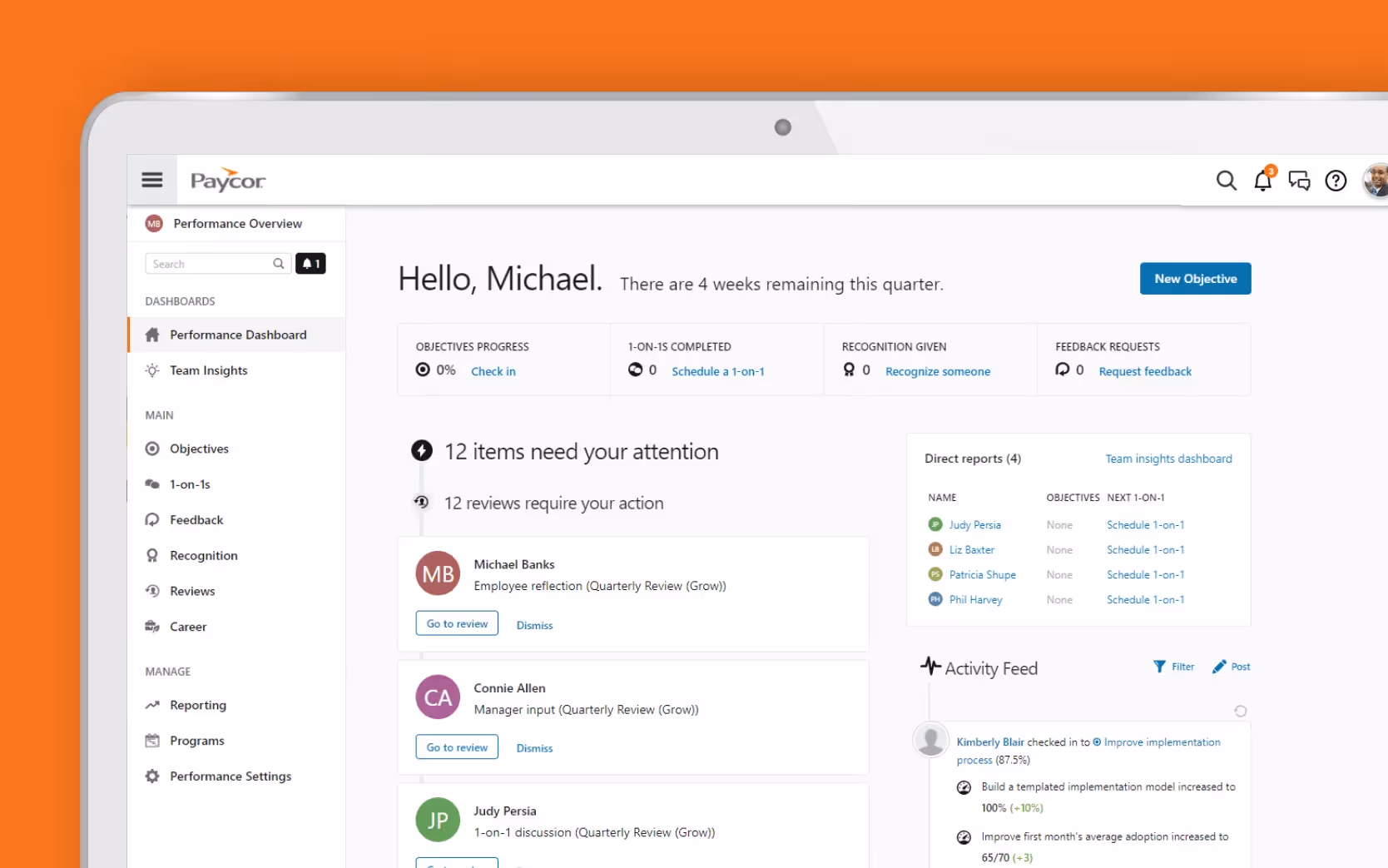Viewport: 1388px width, 868px height.
Task: Post to the Activity Feed
Action: 1231,667
